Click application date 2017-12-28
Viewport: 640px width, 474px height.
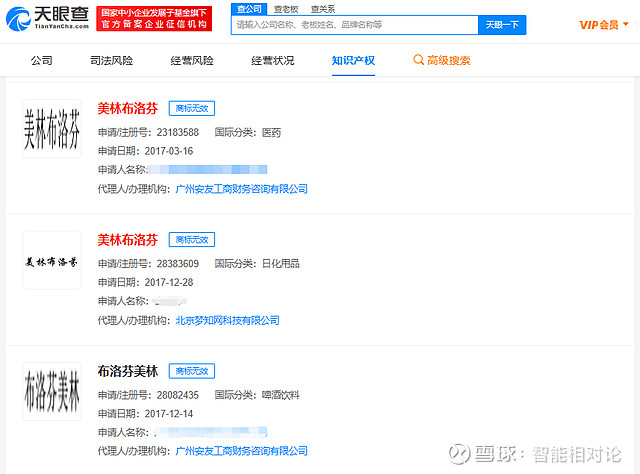[169, 283]
